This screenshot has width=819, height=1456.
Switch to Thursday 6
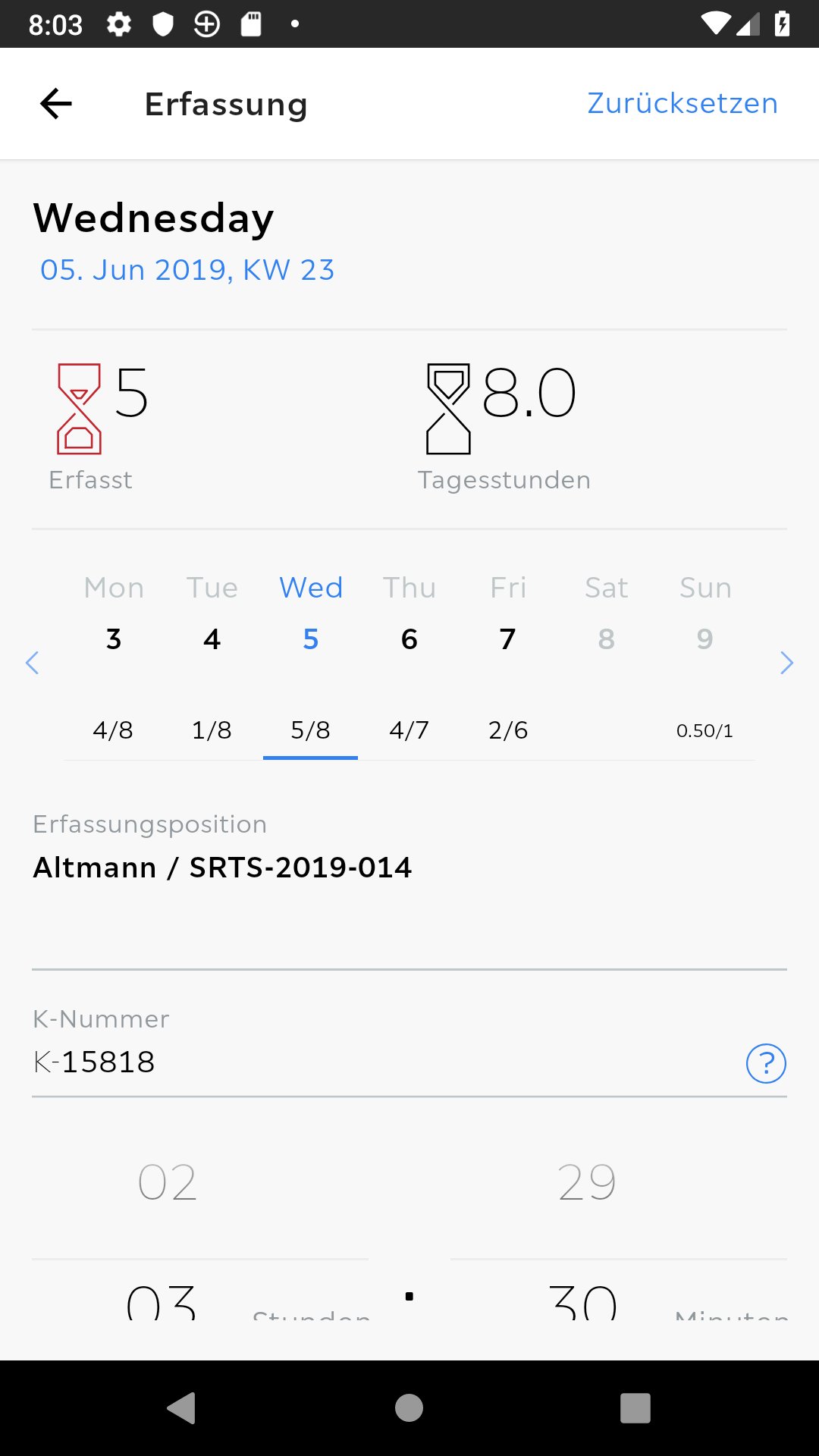pos(409,639)
